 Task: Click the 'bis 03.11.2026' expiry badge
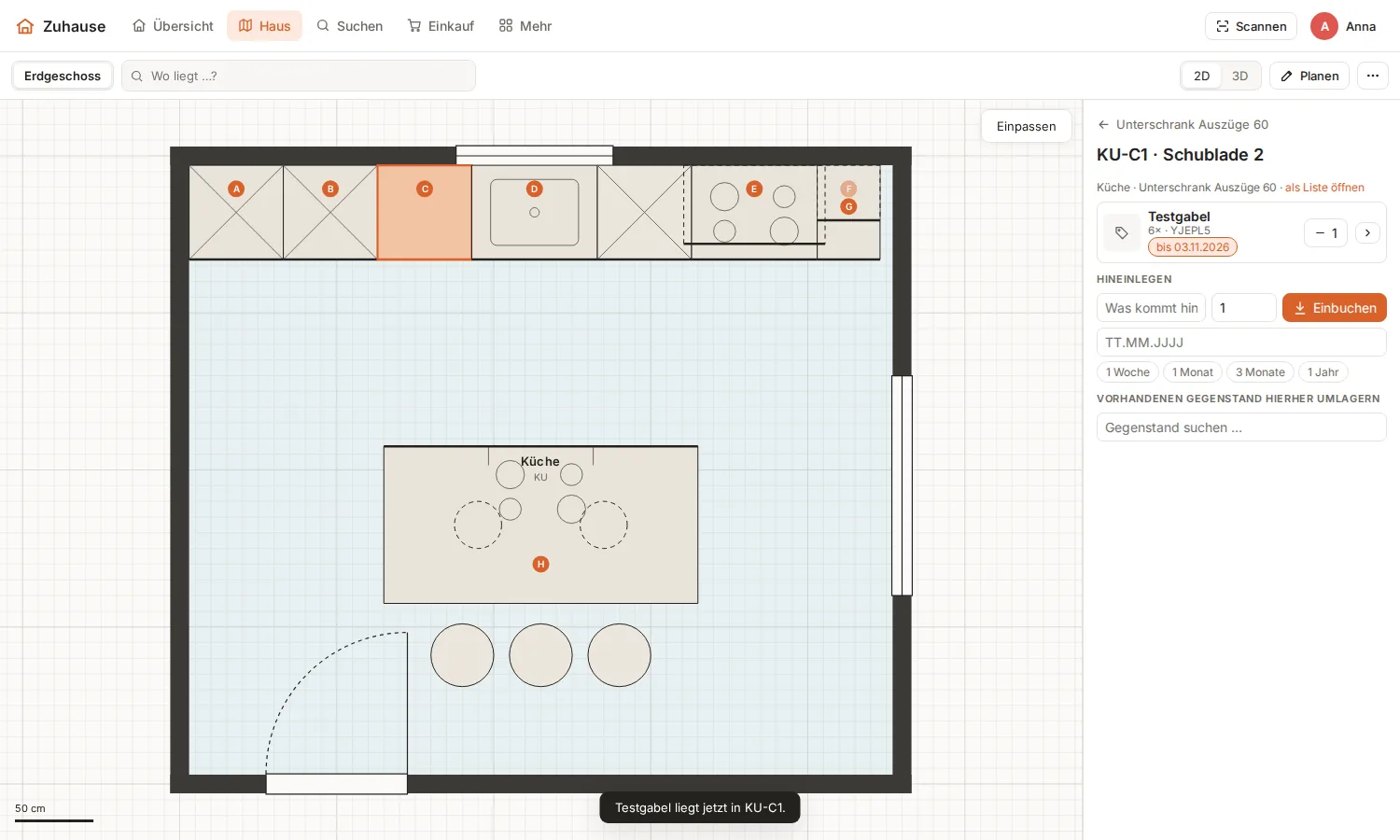coord(1193,247)
